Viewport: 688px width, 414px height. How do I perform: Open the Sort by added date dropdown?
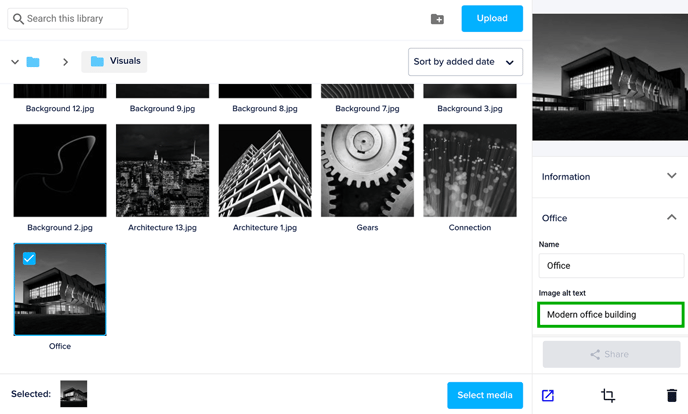pyautogui.click(x=465, y=62)
